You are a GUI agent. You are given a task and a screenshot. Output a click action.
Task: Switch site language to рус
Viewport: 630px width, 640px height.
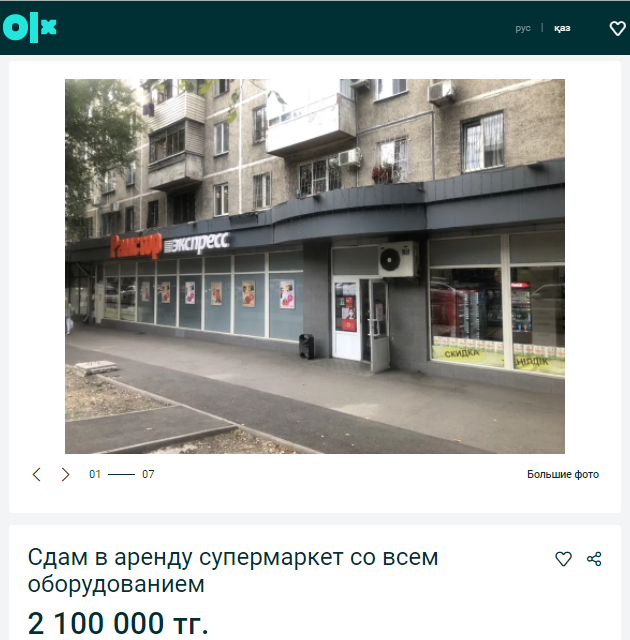523,28
